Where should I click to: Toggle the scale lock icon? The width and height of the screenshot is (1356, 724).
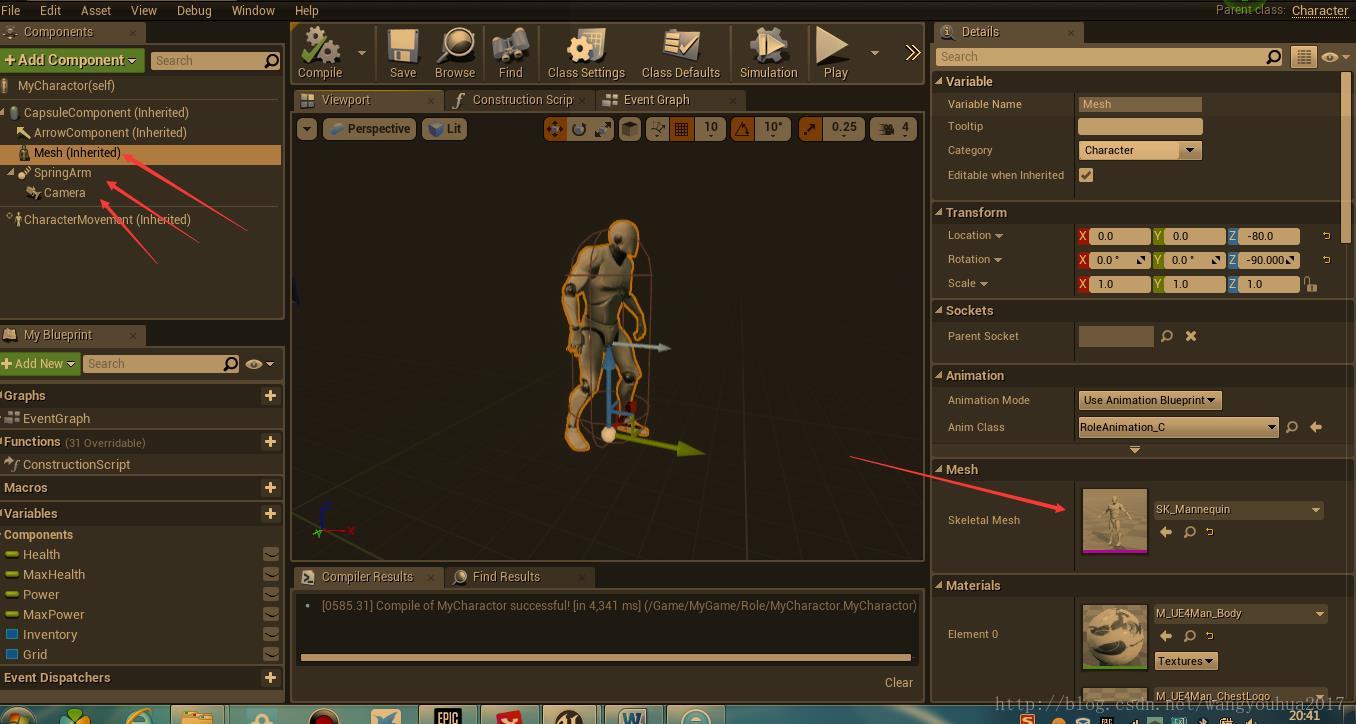(x=1310, y=284)
